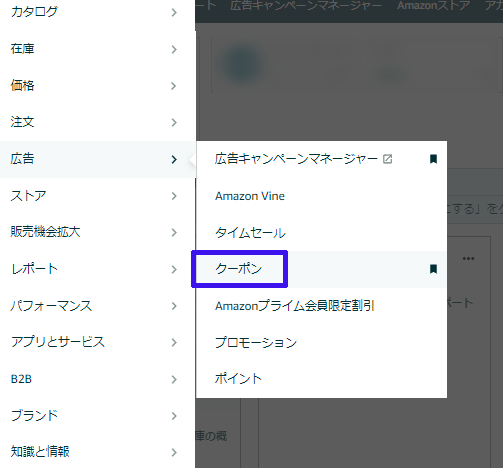
Task: Open the ストア menu item
Action: click(97, 196)
